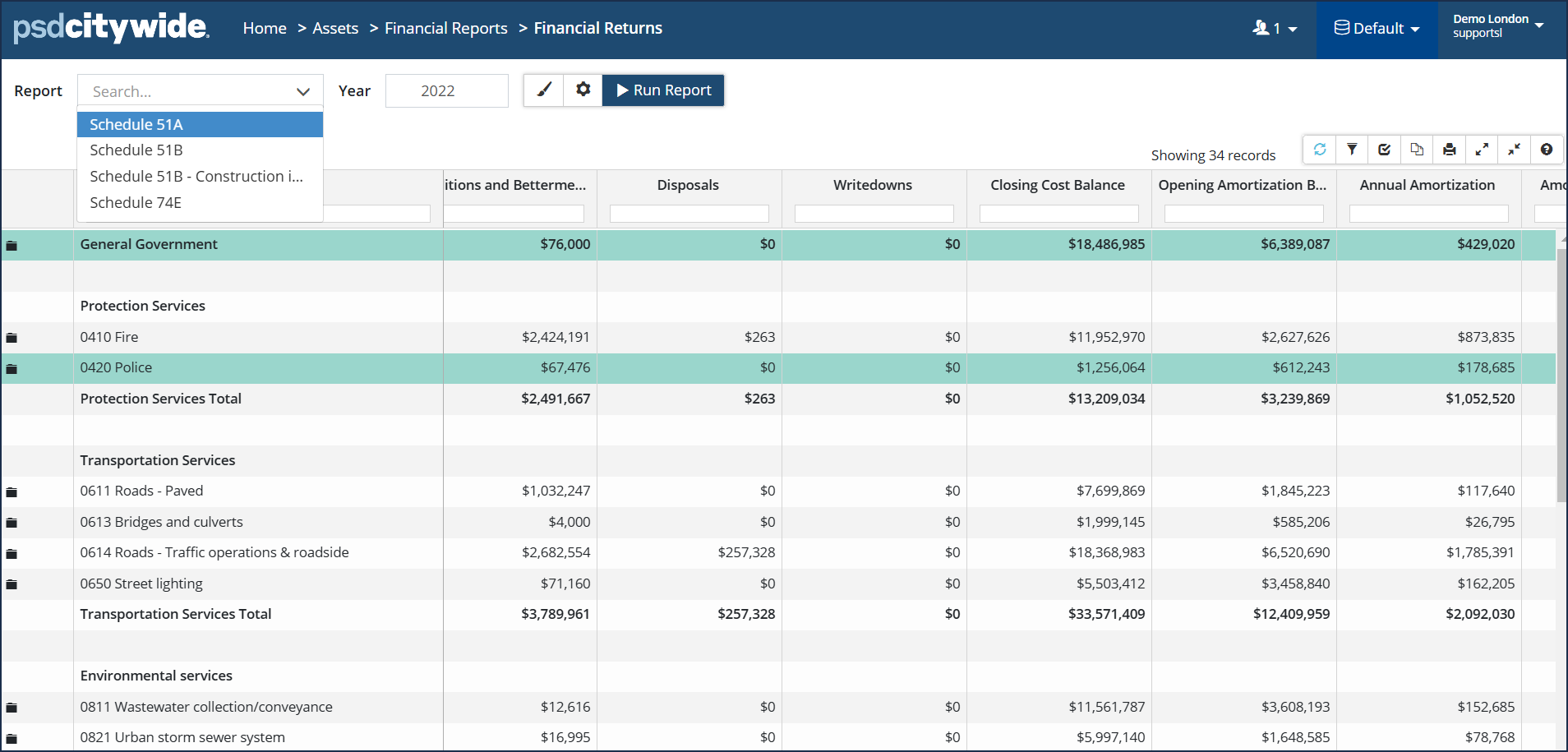Open folder icon for 0611 Roads - Paved
The image size is (1568, 752).
pyautogui.click(x=12, y=492)
